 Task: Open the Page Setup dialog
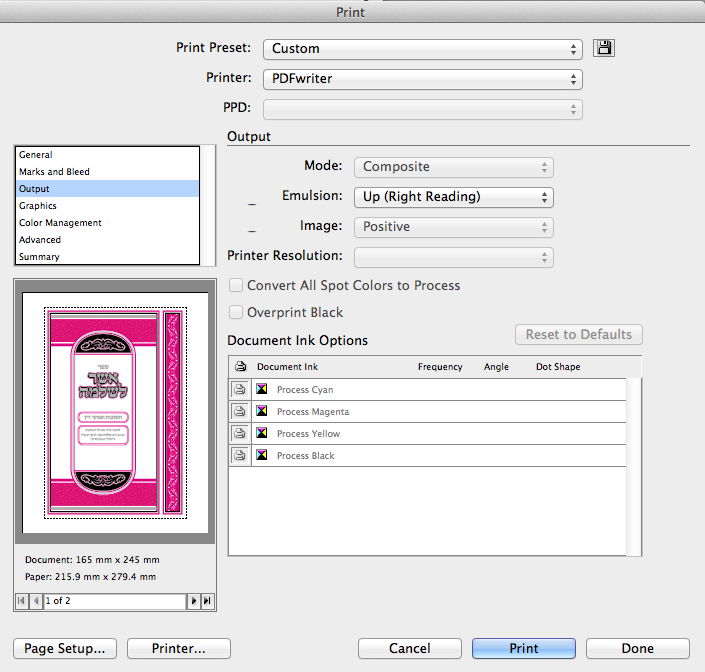[65, 648]
